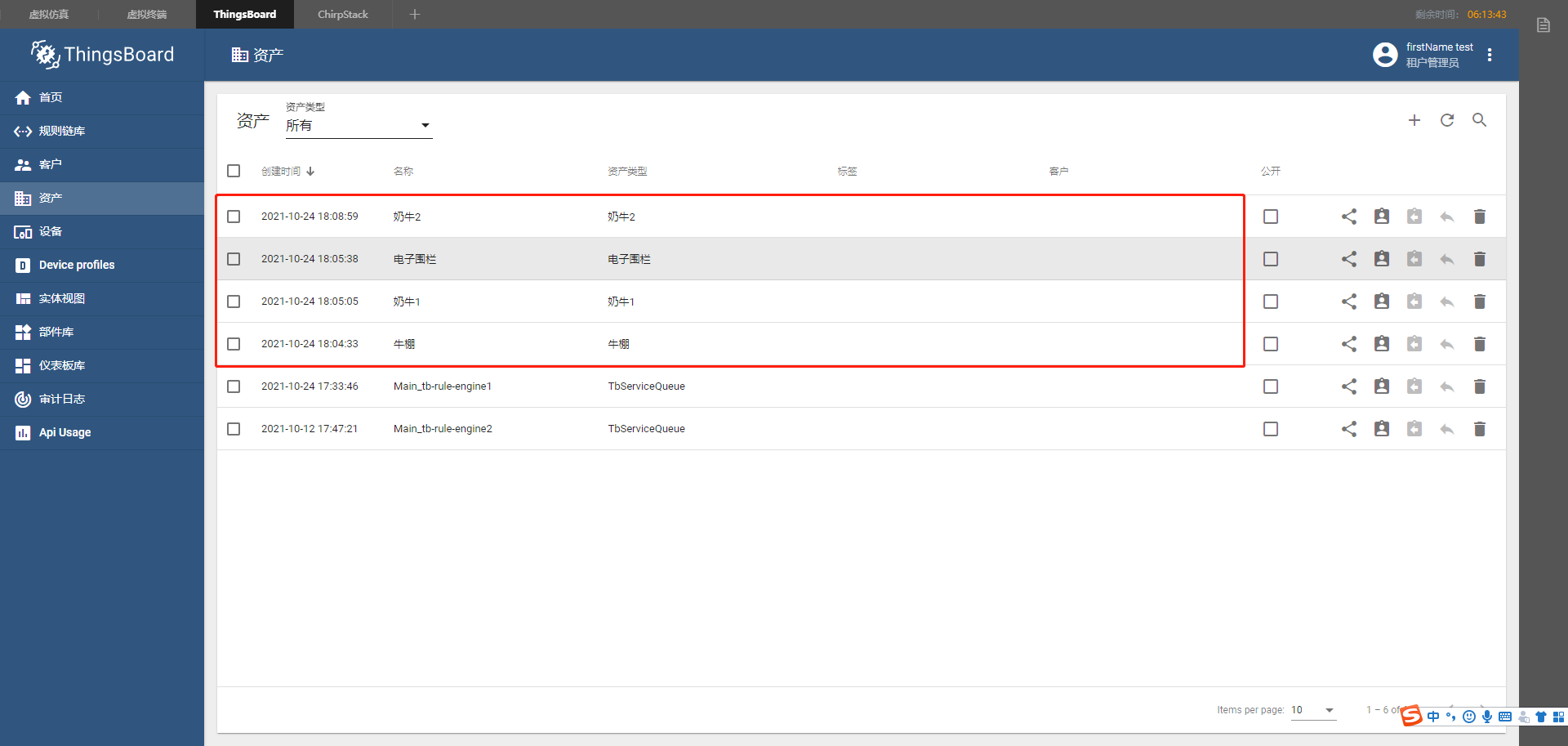Click the add asset plus icon
Image resolution: width=1568 pixels, height=746 pixels.
click(x=1415, y=120)
